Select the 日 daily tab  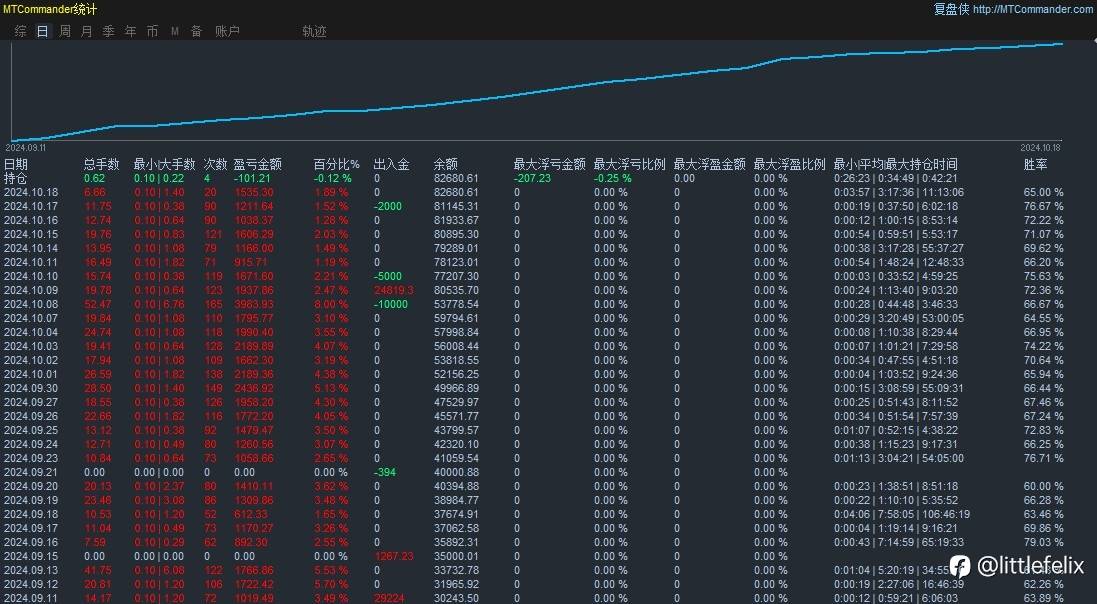tap(43, 31)
